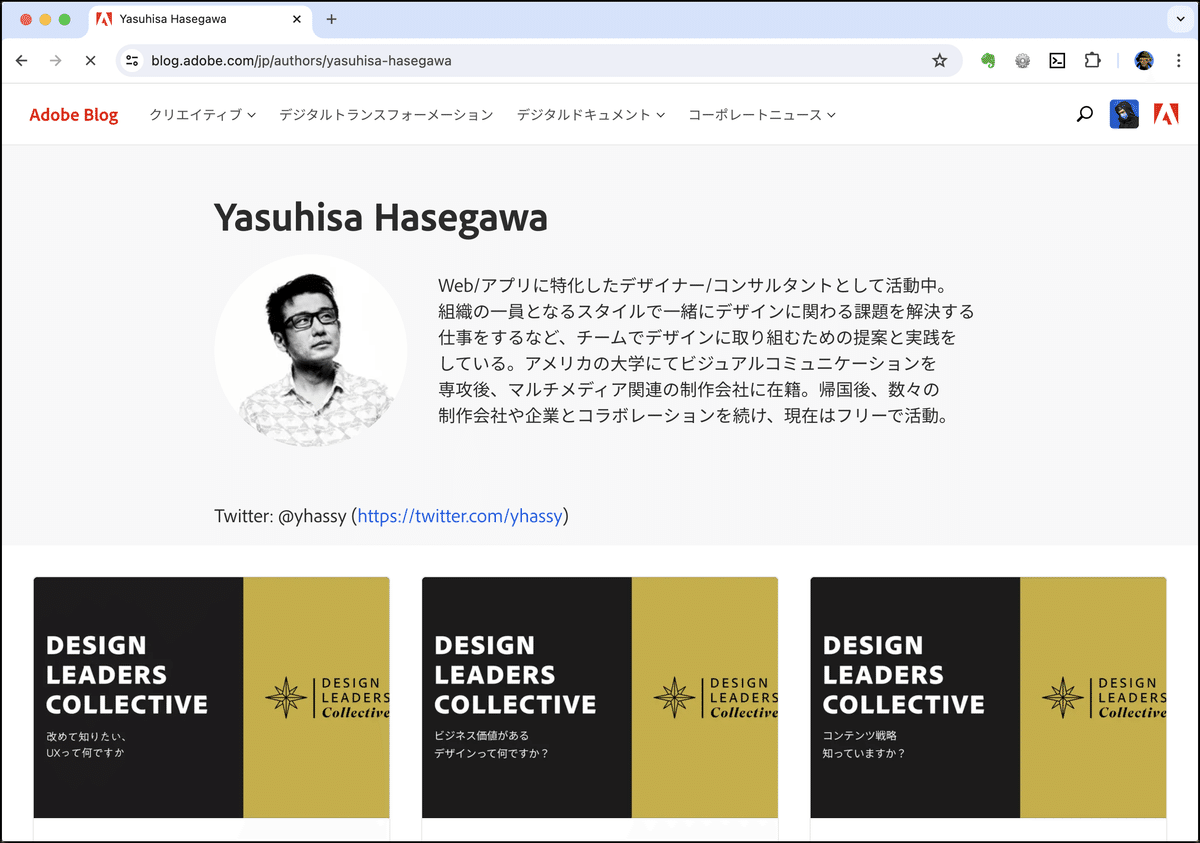This screenshot has height=843, width=1200.
Task: Open the デジタルトランスフォーメーション menu item
Action: pyautogui.click(x=386, y=114)
